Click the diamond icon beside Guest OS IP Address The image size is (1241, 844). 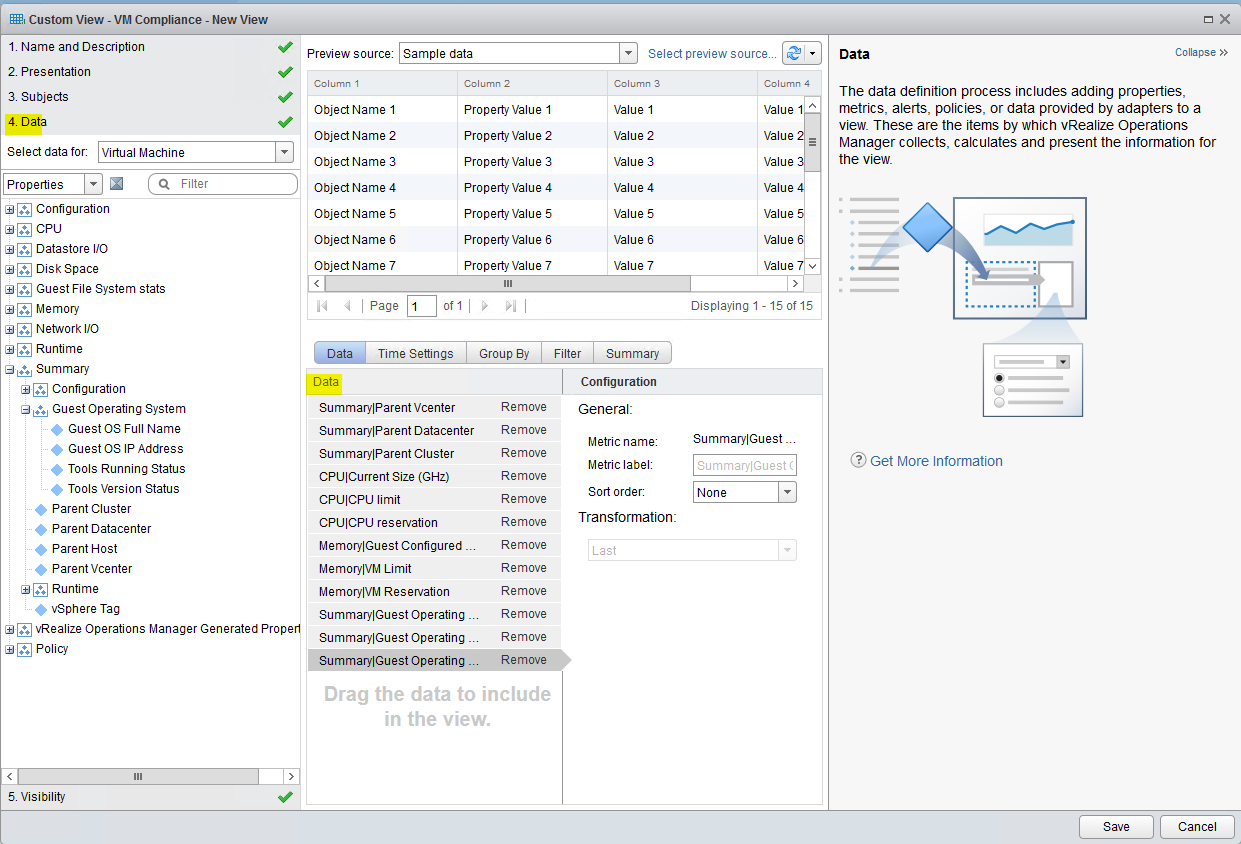(x=57, y=449)
